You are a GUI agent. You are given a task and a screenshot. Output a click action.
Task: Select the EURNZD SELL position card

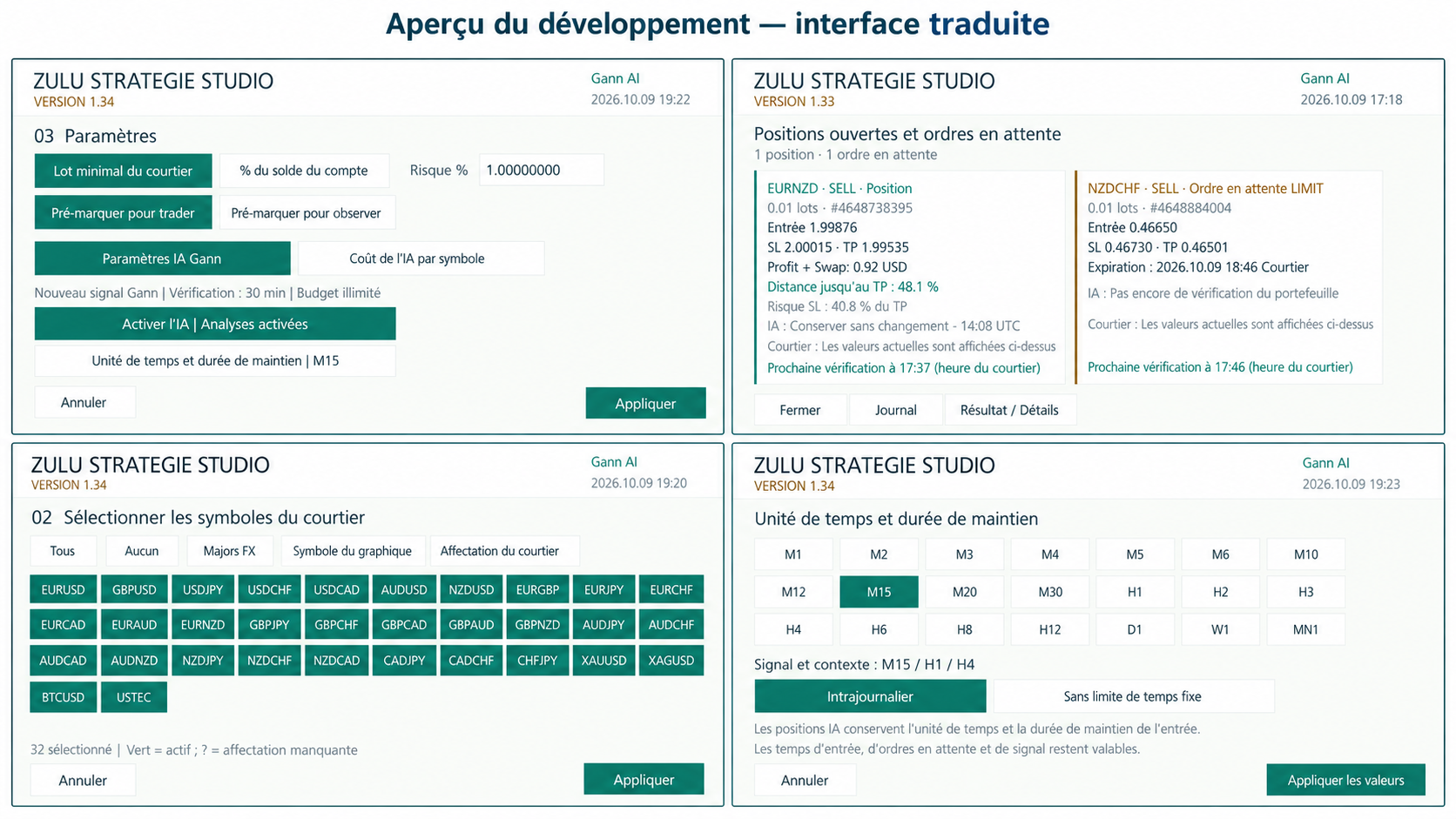(x=910, y=278)
